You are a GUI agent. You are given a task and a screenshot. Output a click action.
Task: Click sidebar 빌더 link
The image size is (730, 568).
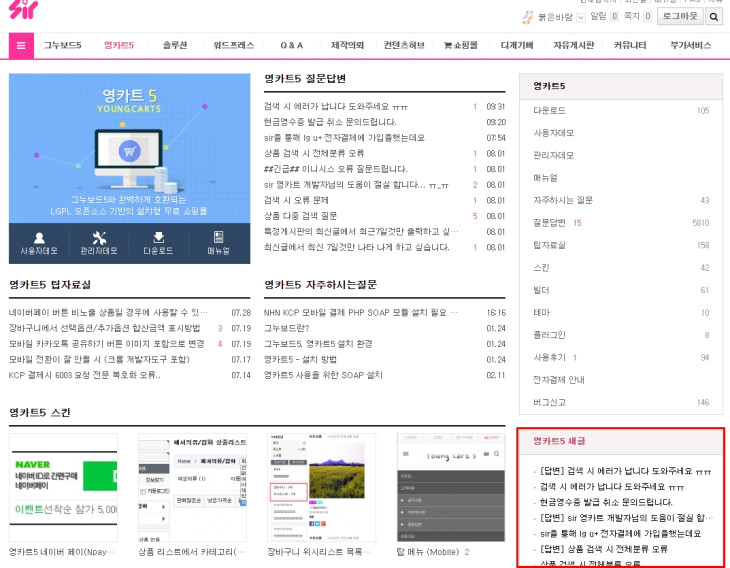(541, 290)
